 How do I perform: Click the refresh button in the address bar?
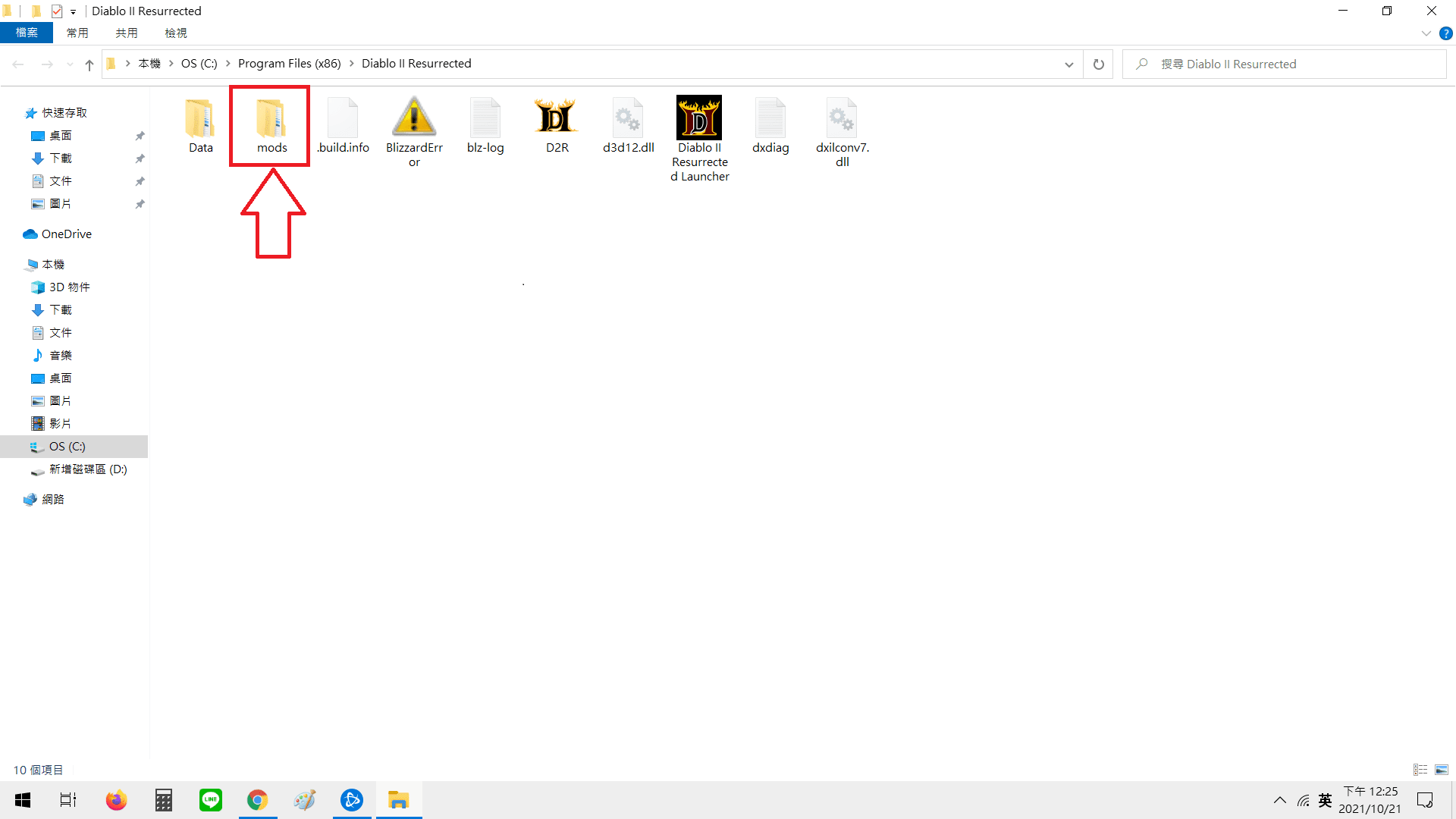point(1098,64)
